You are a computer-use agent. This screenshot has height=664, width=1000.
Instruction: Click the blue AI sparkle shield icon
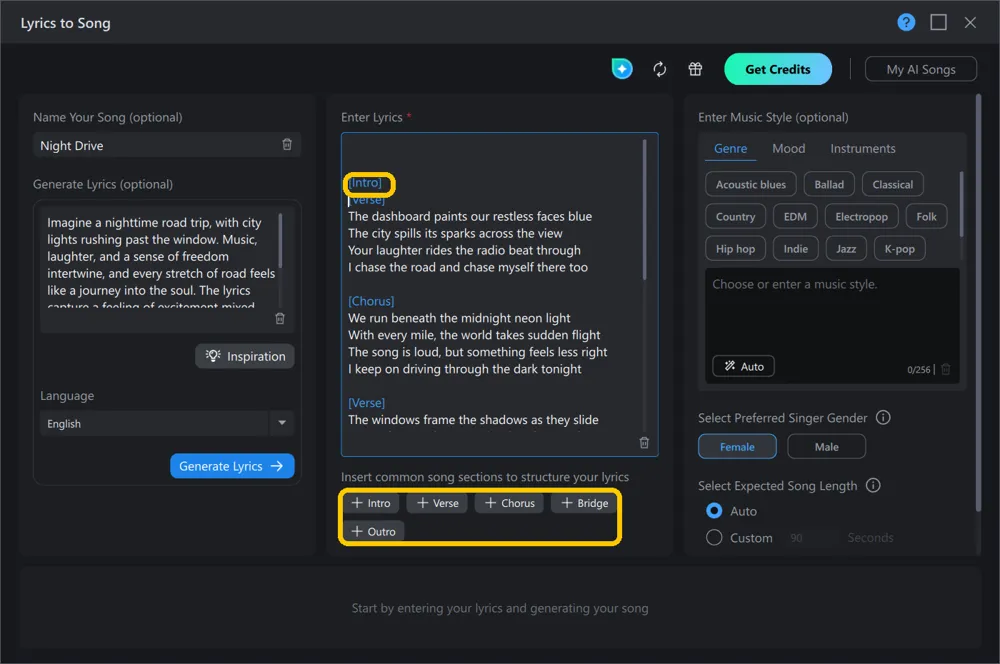pos(622,69)
